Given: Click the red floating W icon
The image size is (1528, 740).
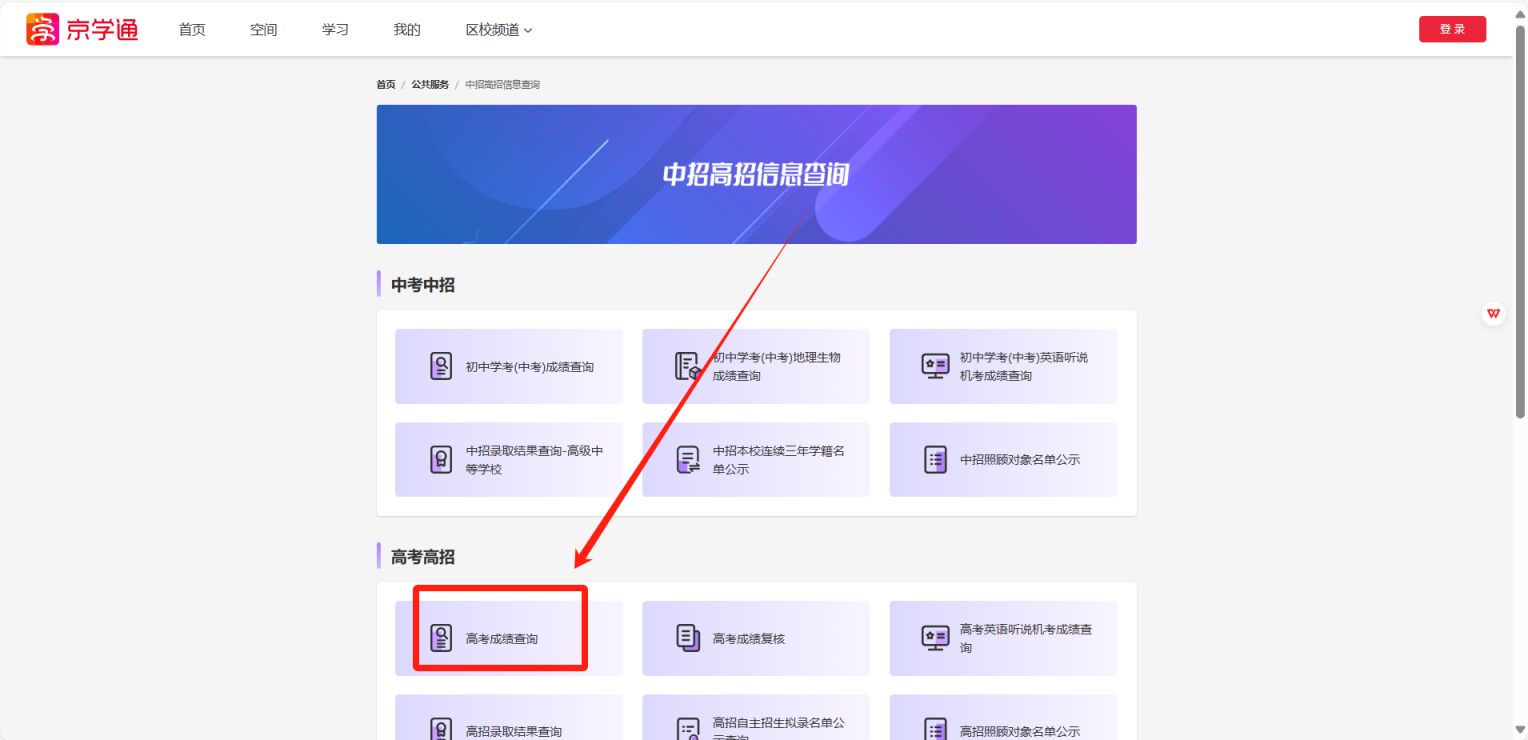Looking at the screenshot, I should pos(1493,314).
